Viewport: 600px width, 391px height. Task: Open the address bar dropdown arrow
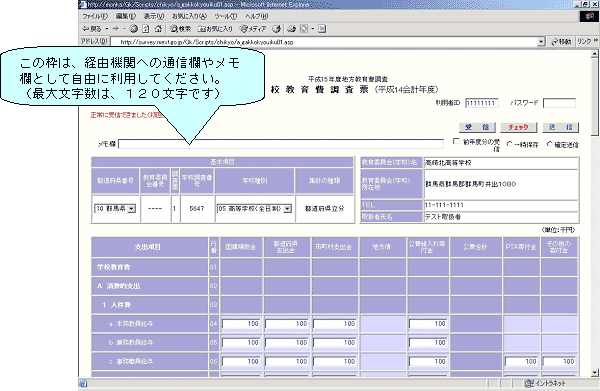(541, 42)
